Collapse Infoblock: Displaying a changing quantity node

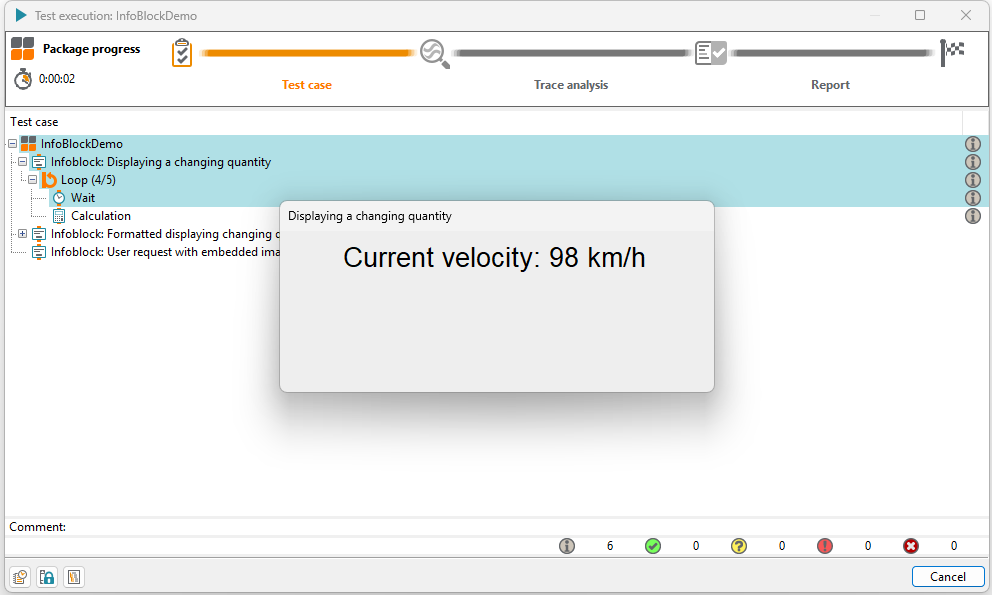click(x=22, y=162)
